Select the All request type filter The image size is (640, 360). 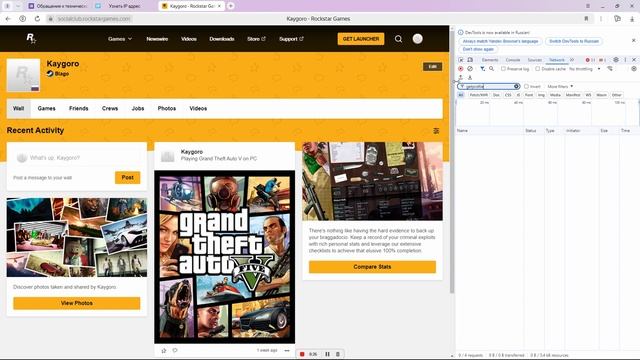click(x=461, y=95)
